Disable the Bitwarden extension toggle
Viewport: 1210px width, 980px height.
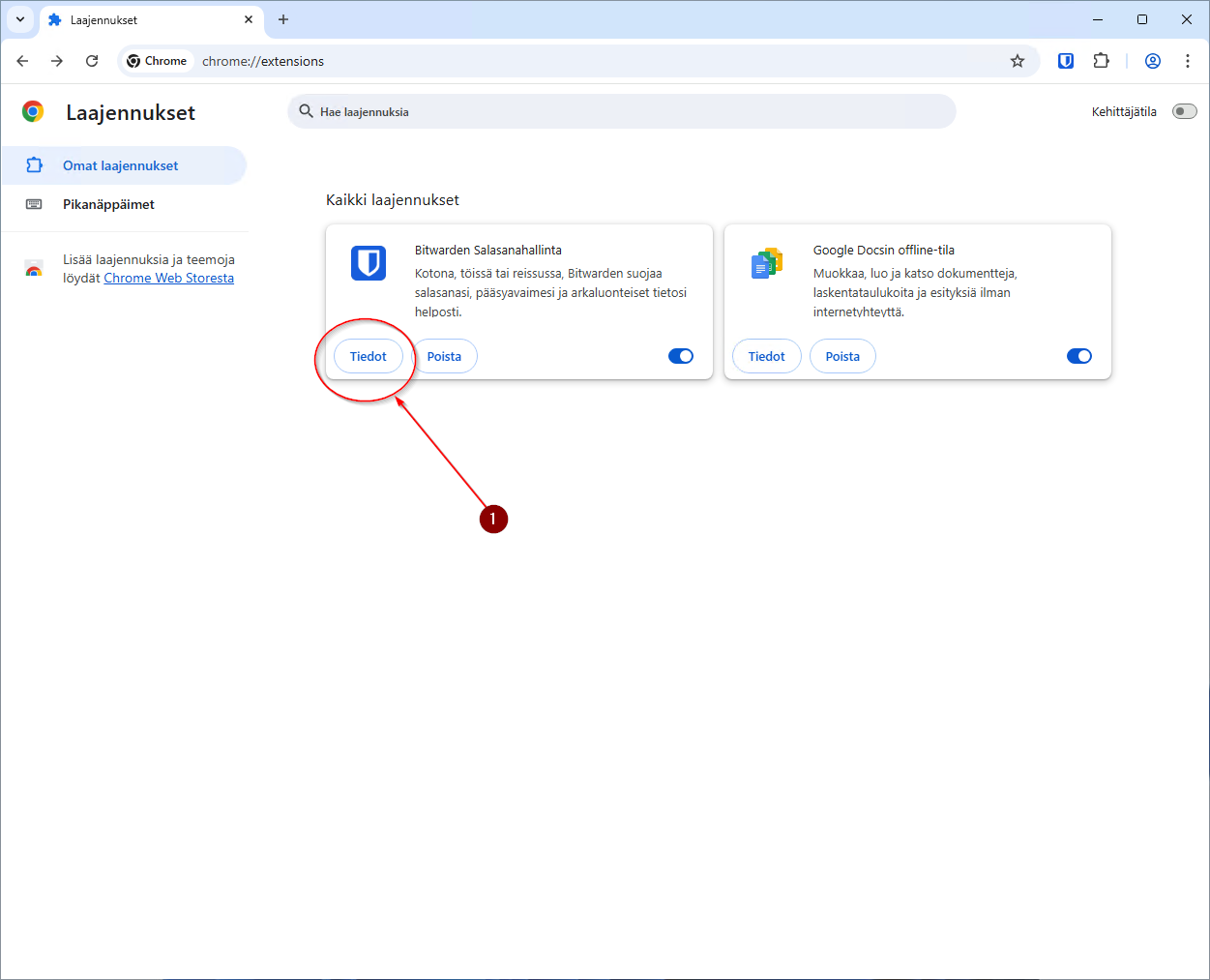pyautogui.click(x=681, y=356)
